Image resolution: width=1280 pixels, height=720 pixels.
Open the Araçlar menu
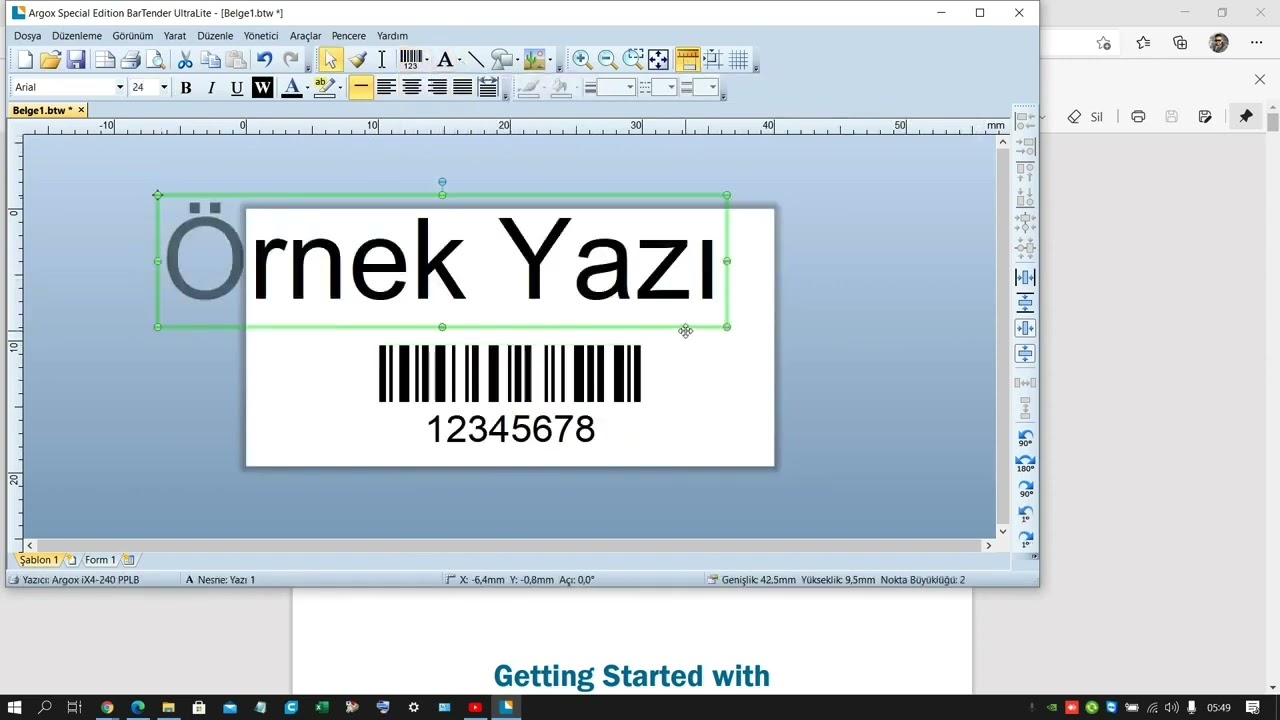click(306, 36)
